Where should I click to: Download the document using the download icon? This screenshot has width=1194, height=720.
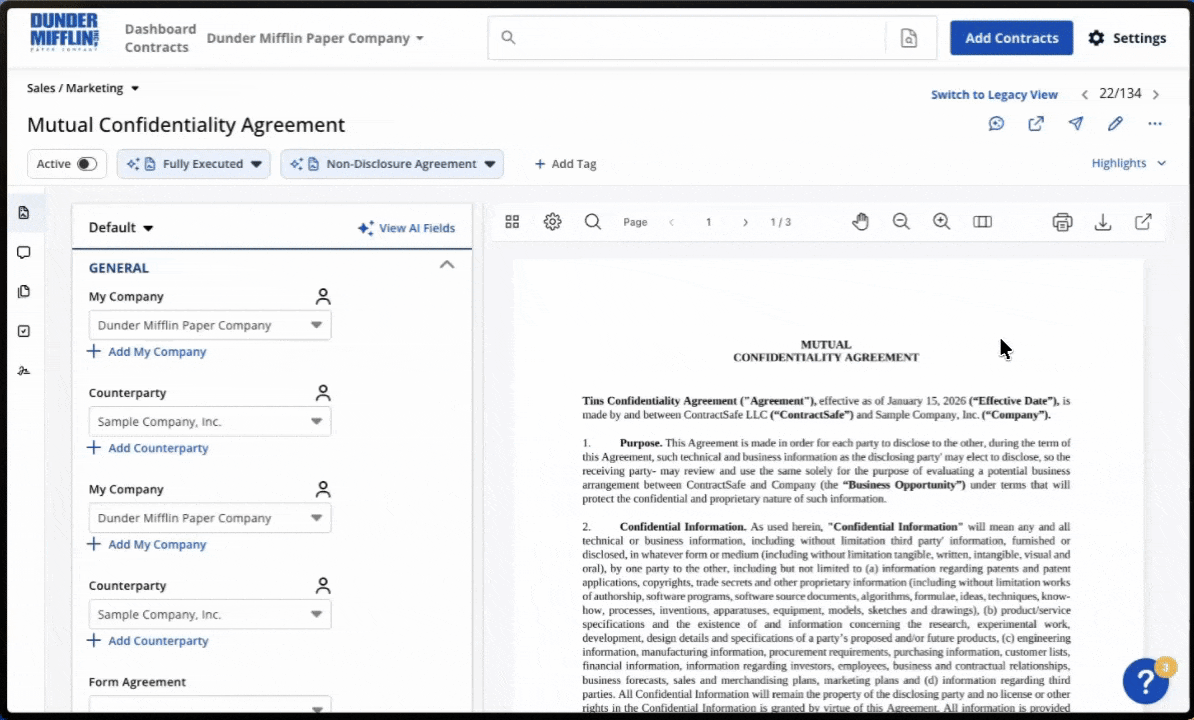pos(1103,222)
